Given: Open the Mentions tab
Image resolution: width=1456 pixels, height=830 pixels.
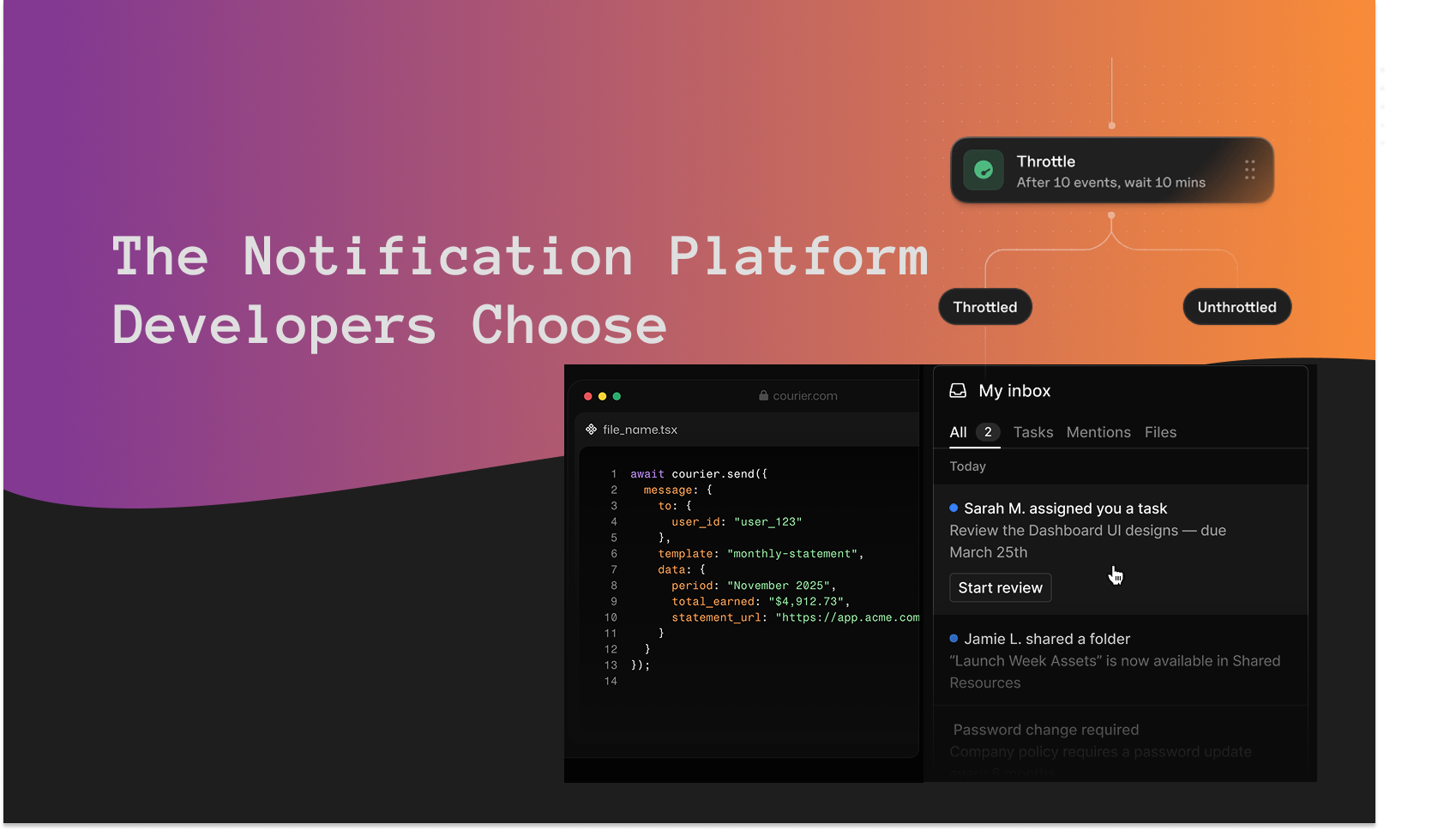Looking at the screenshot, I should pos(1098,432).
